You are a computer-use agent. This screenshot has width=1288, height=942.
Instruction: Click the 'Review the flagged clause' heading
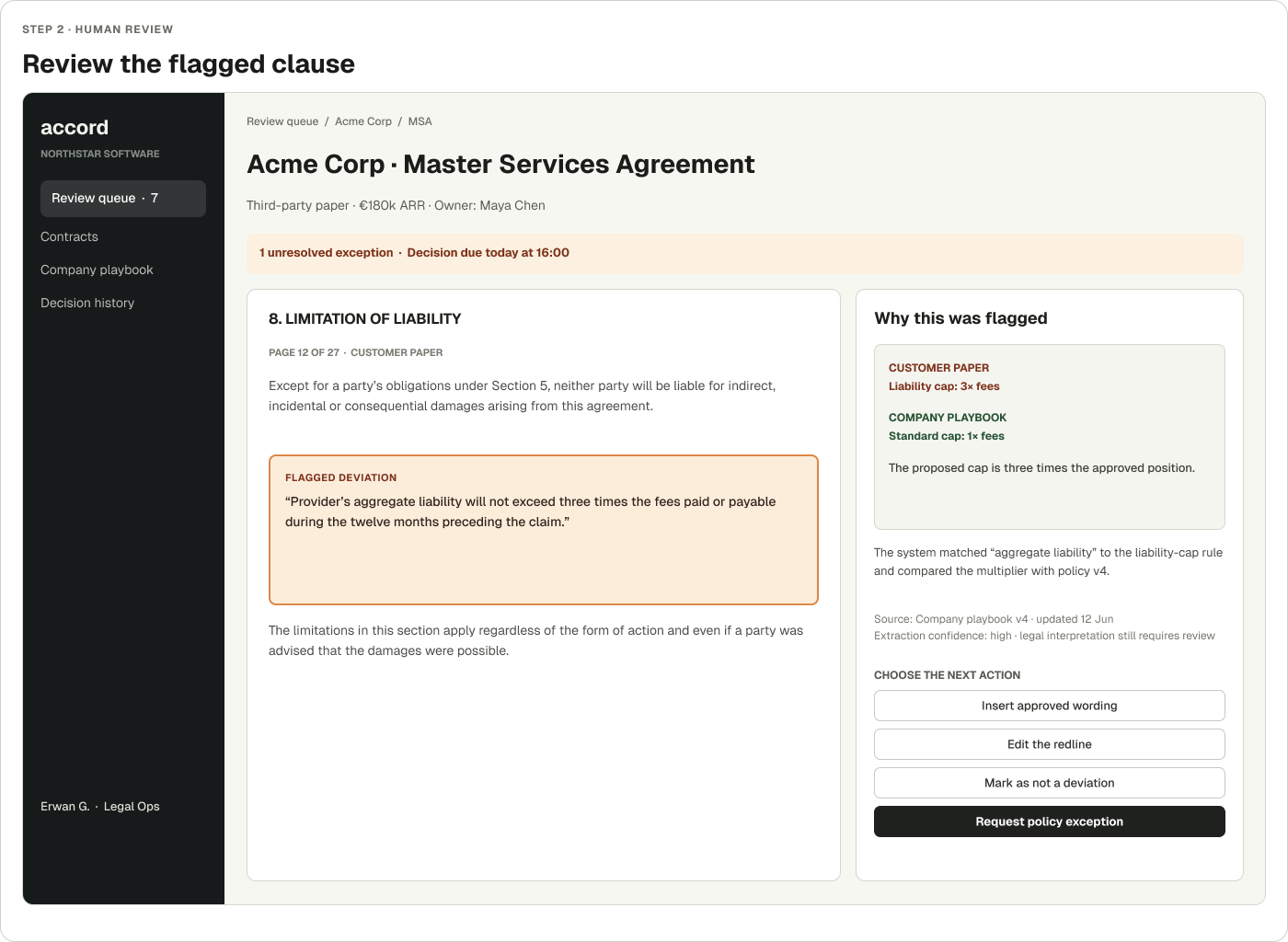[189, 63]
